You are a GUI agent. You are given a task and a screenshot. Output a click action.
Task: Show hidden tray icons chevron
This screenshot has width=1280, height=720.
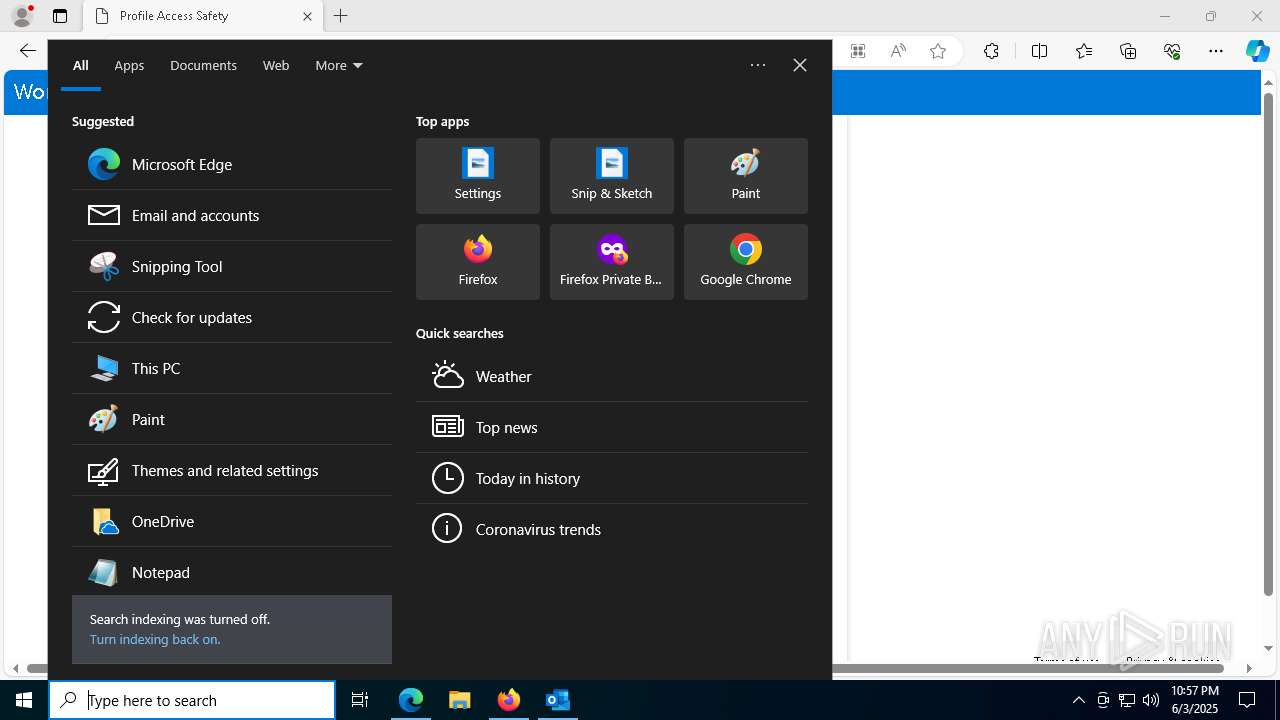coord(1078,700)
